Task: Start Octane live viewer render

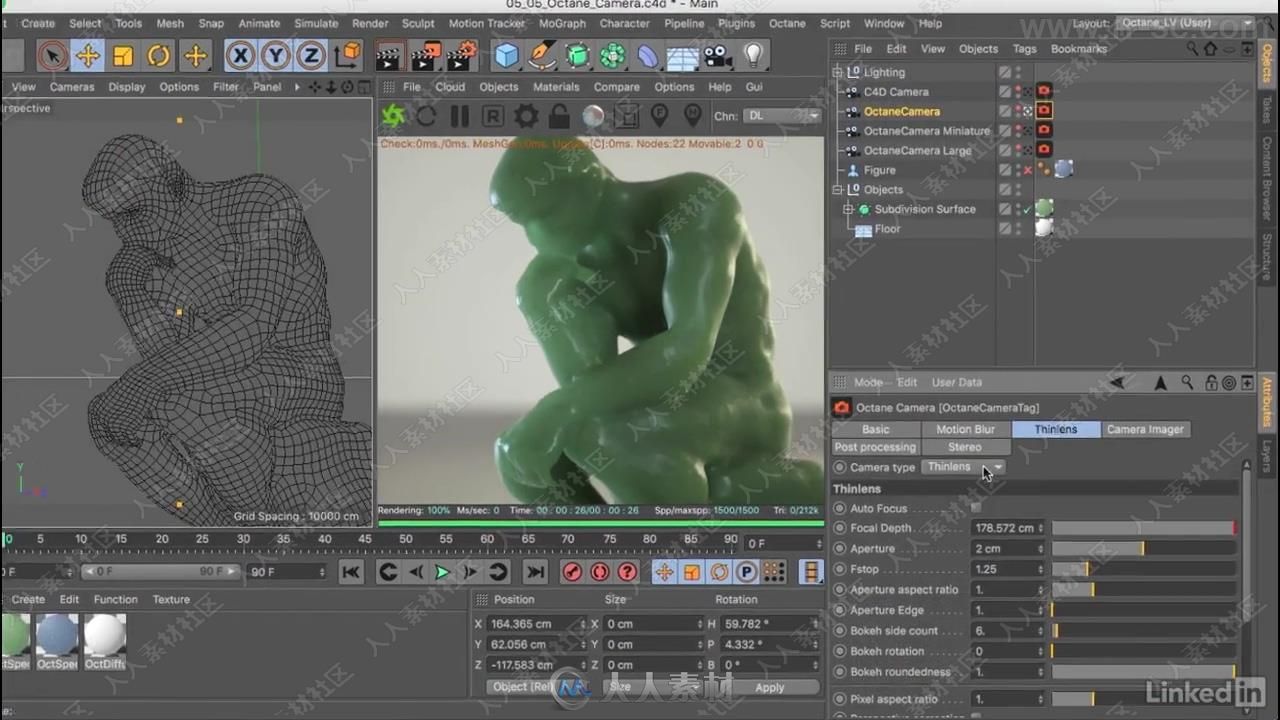Action: tap(394, 116)
